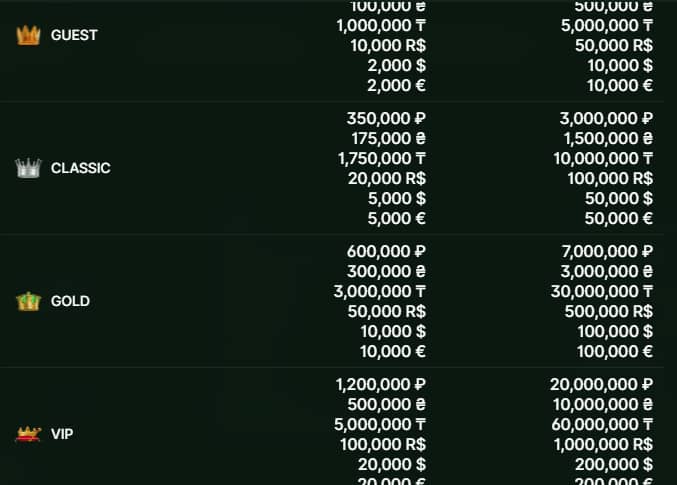Select the CLASSIC level label
The image size is (677, 485).
[81, 168]
